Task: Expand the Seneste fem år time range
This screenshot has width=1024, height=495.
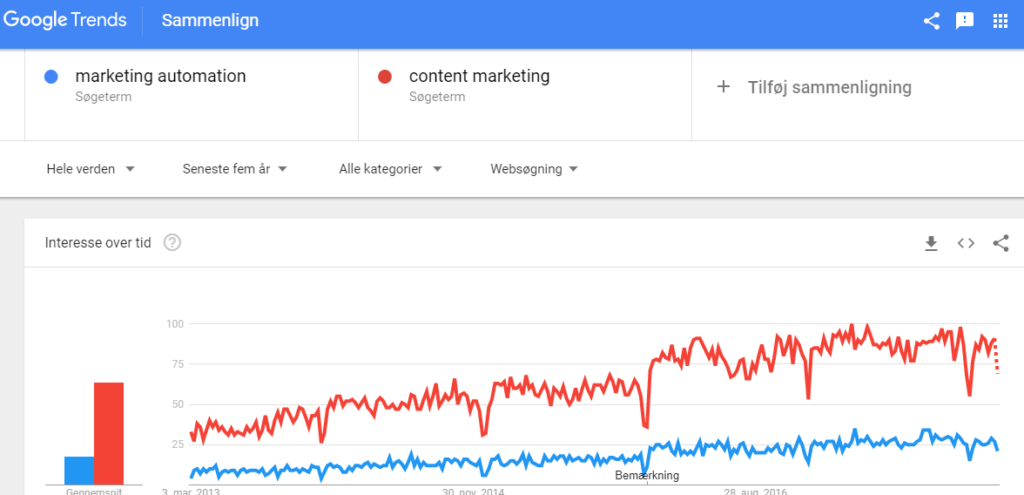Action: 235,169
